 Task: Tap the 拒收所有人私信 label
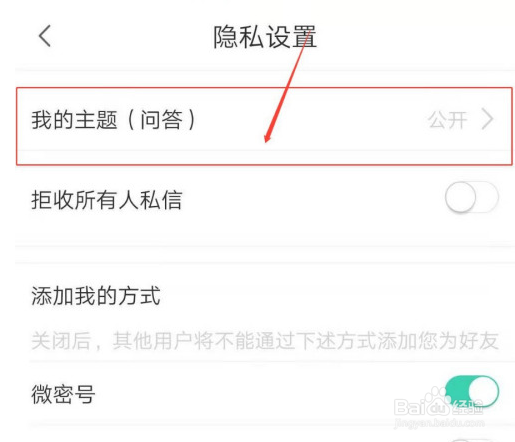tap(107, 200)
